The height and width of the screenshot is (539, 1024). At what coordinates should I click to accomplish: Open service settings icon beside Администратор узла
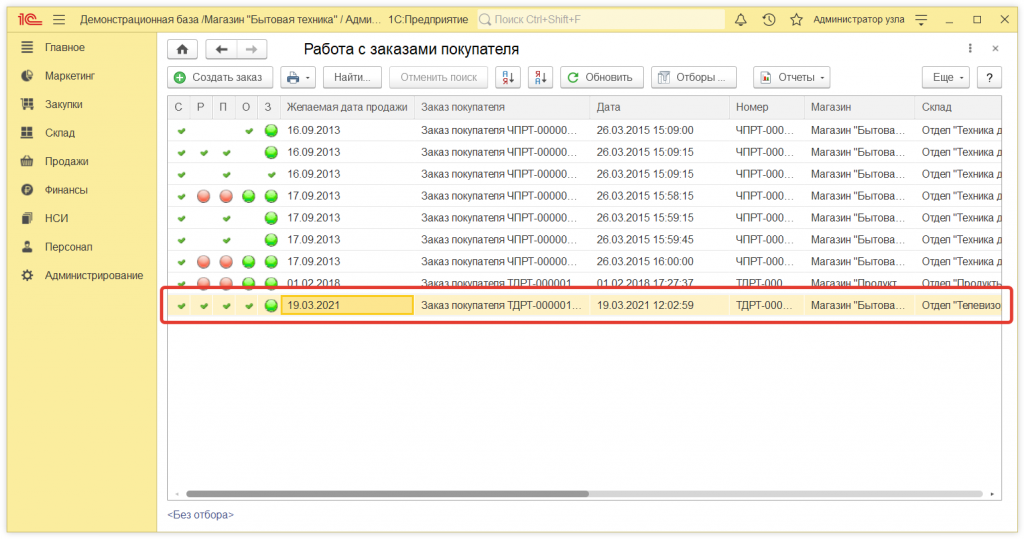click(x=921, y=20)
